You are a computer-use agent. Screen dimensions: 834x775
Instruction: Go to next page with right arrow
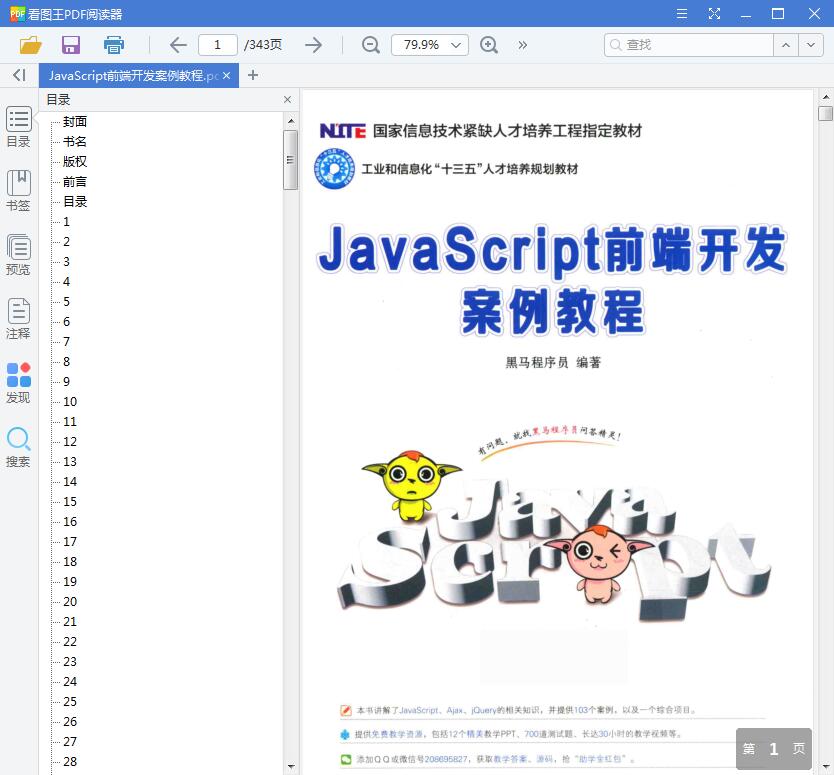tap(314, 45)
